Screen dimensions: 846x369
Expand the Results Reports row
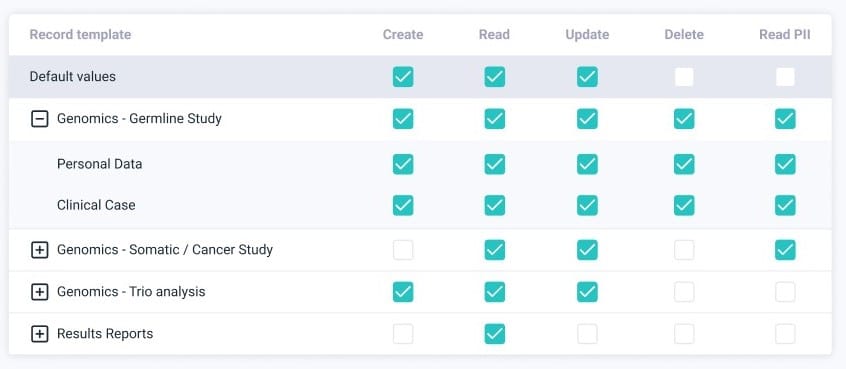tap(39, 334)
